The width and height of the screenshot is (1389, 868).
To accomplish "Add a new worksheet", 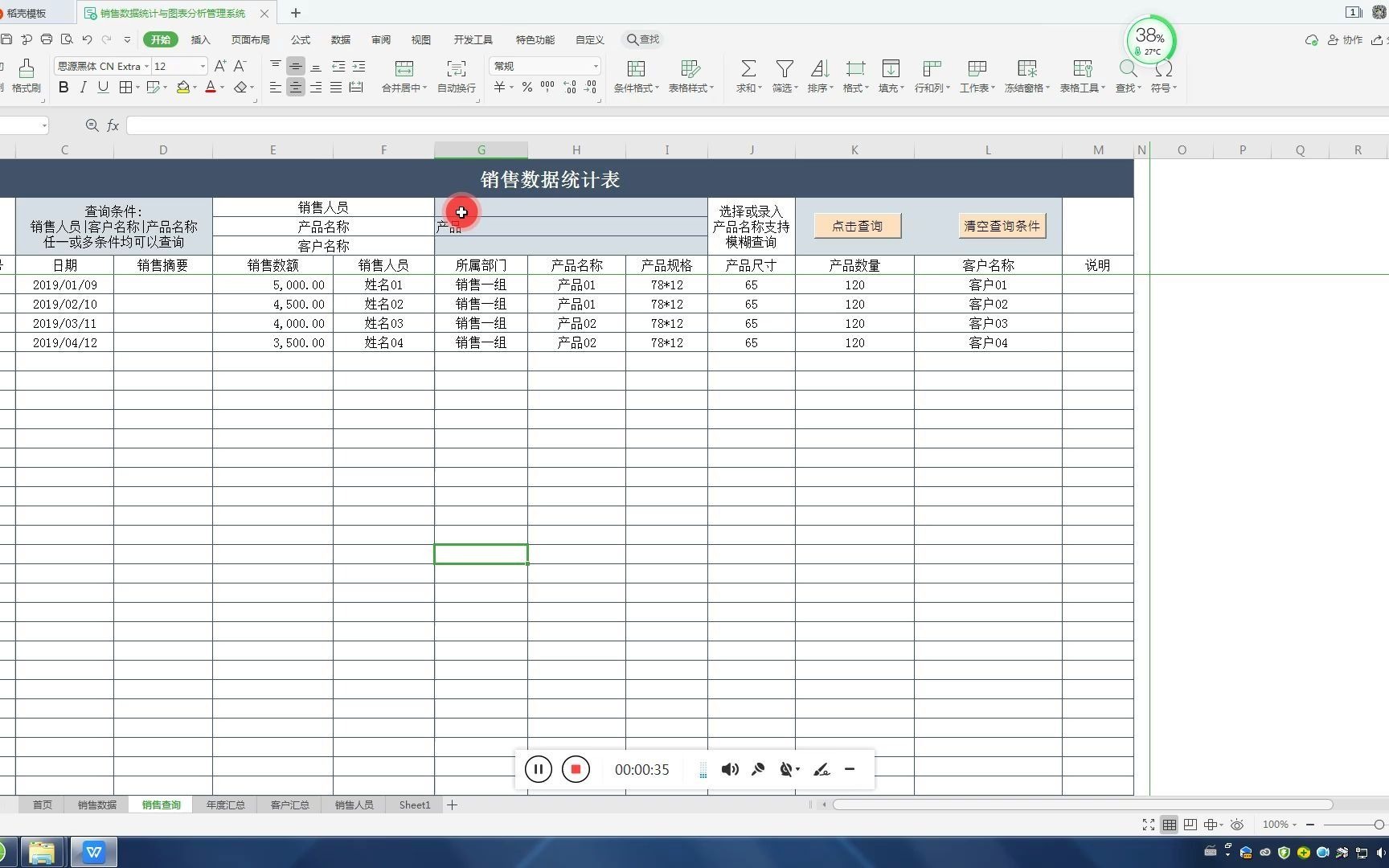I will coord(453,805).
